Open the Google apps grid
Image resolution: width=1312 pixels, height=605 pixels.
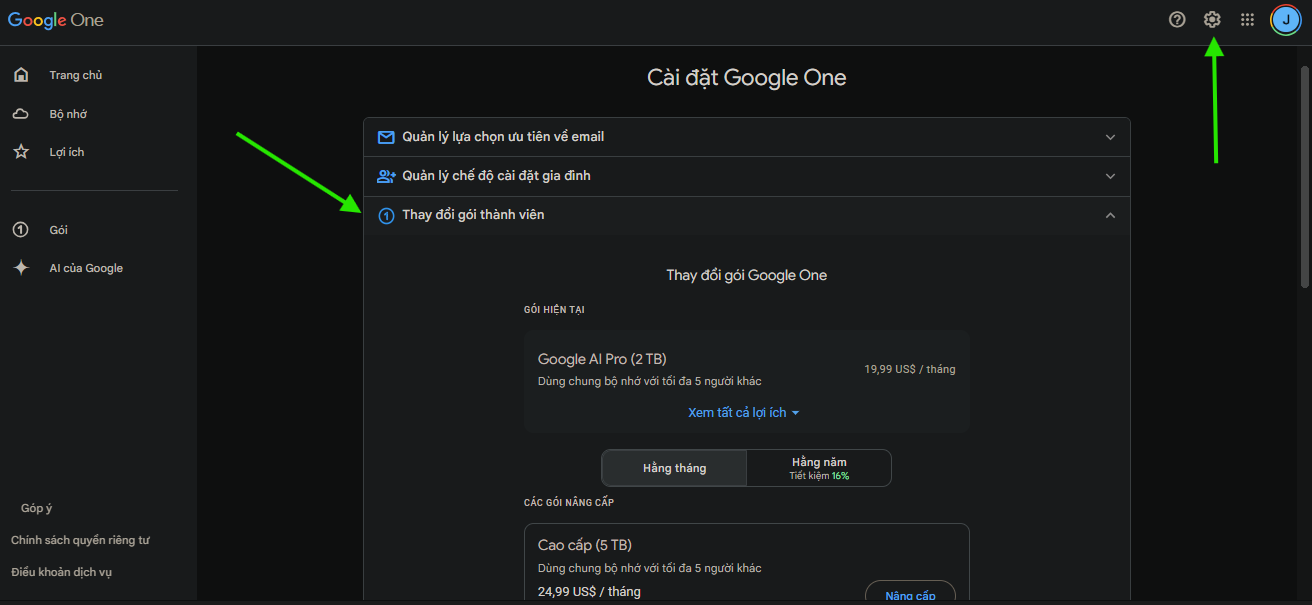1247,19
